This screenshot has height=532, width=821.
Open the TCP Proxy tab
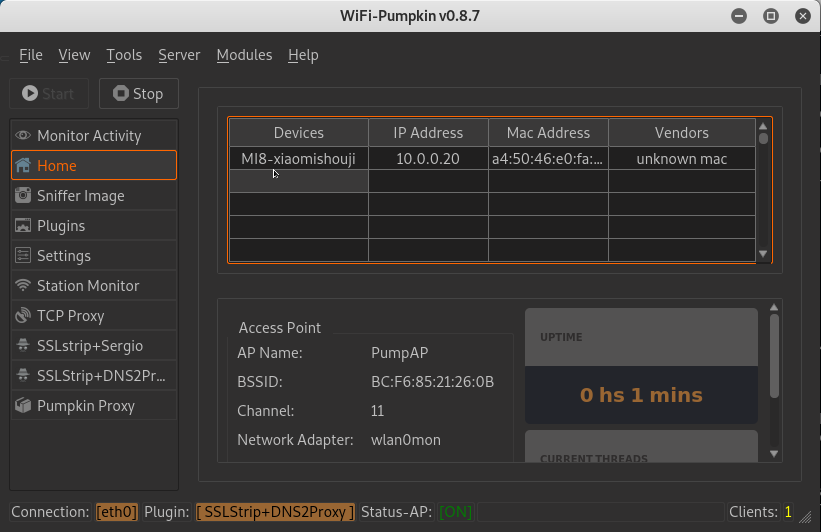pos(94,316)
